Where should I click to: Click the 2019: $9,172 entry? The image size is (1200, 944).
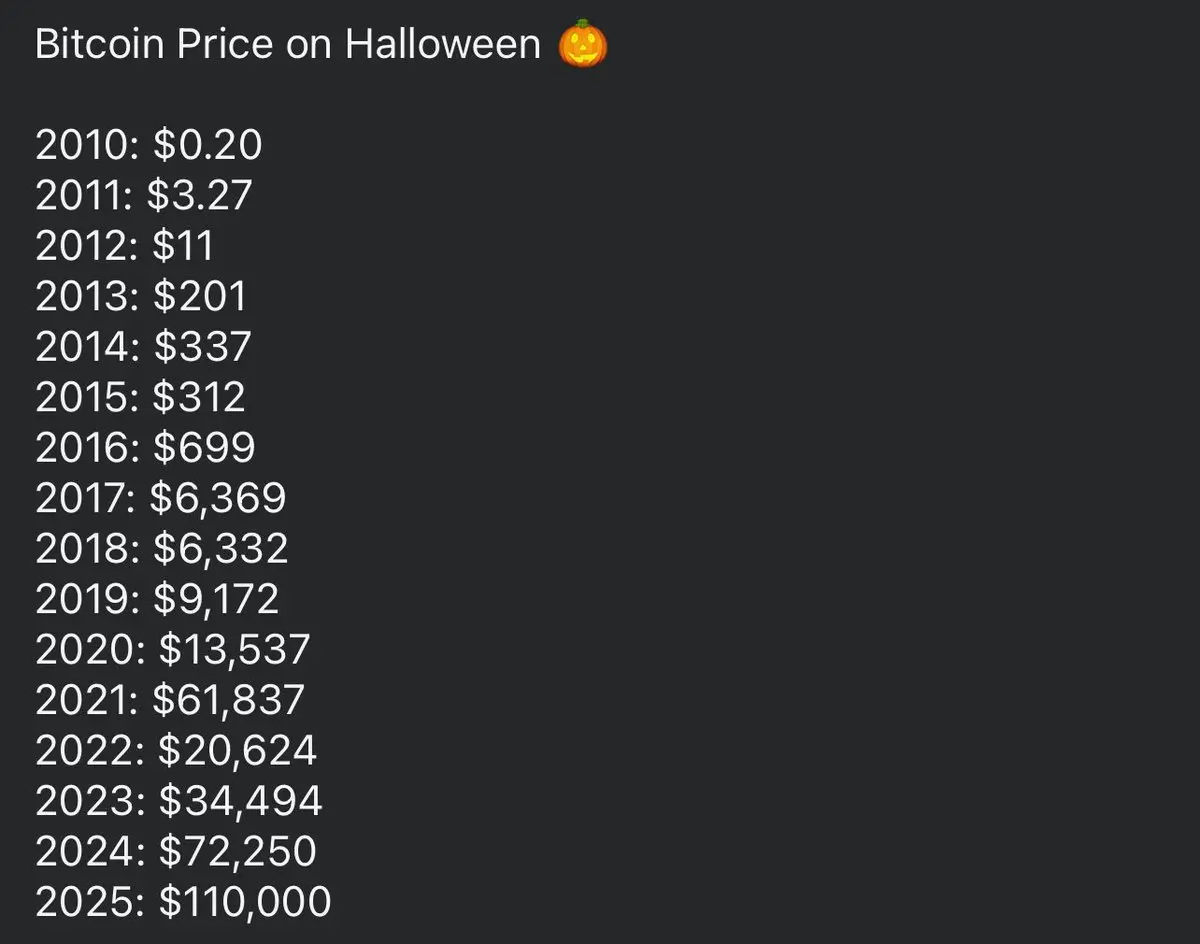[158, 599]
